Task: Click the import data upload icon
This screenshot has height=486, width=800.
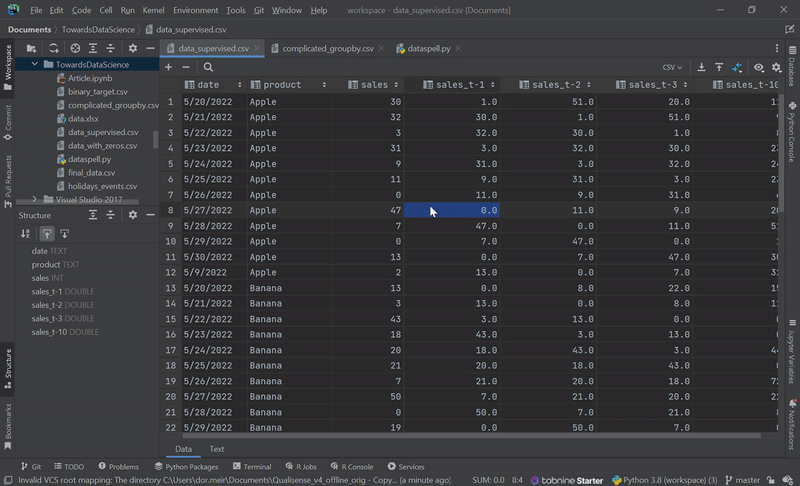Action: [719, 67]
